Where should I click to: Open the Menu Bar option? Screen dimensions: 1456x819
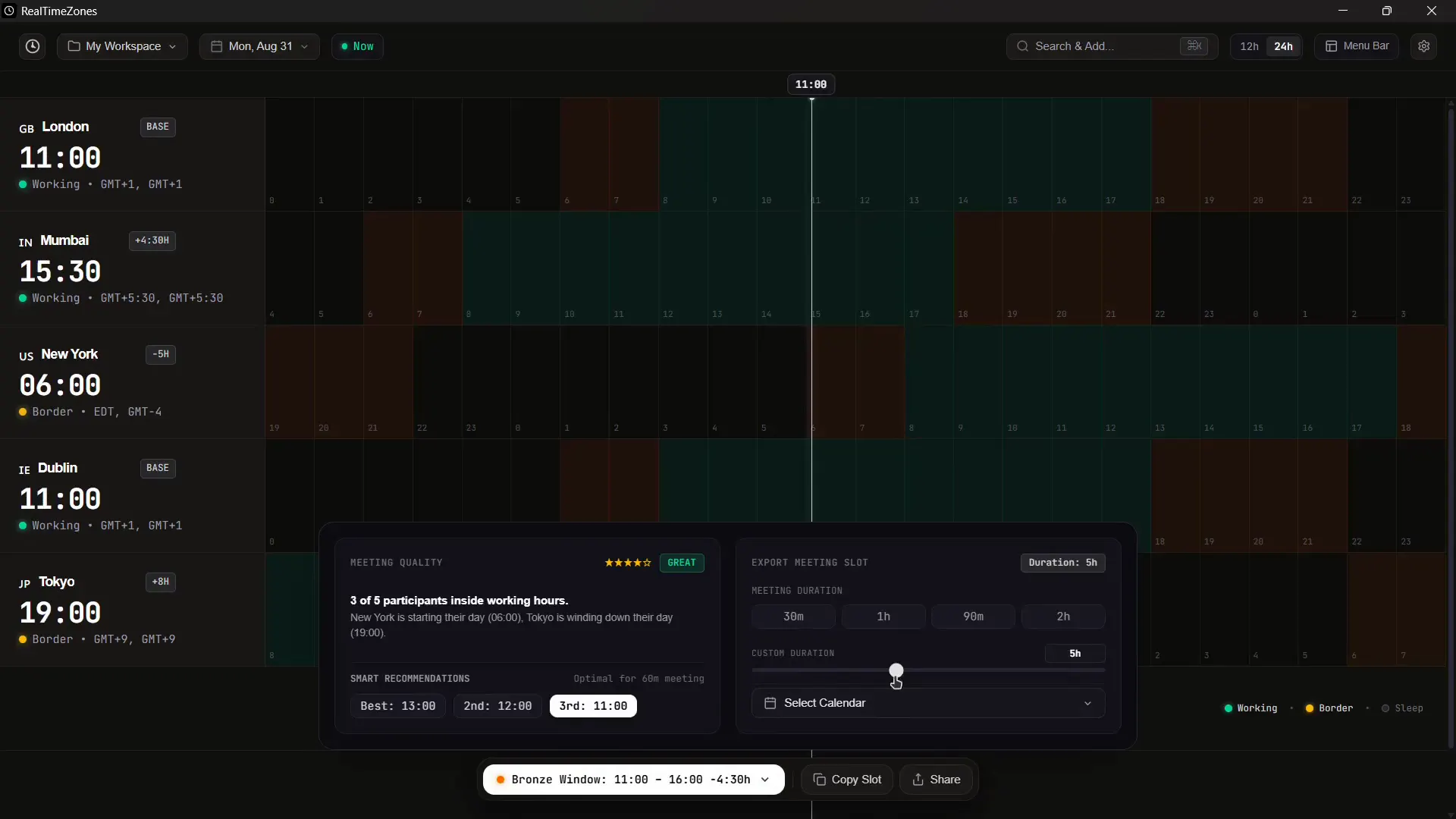point(1357,46)
